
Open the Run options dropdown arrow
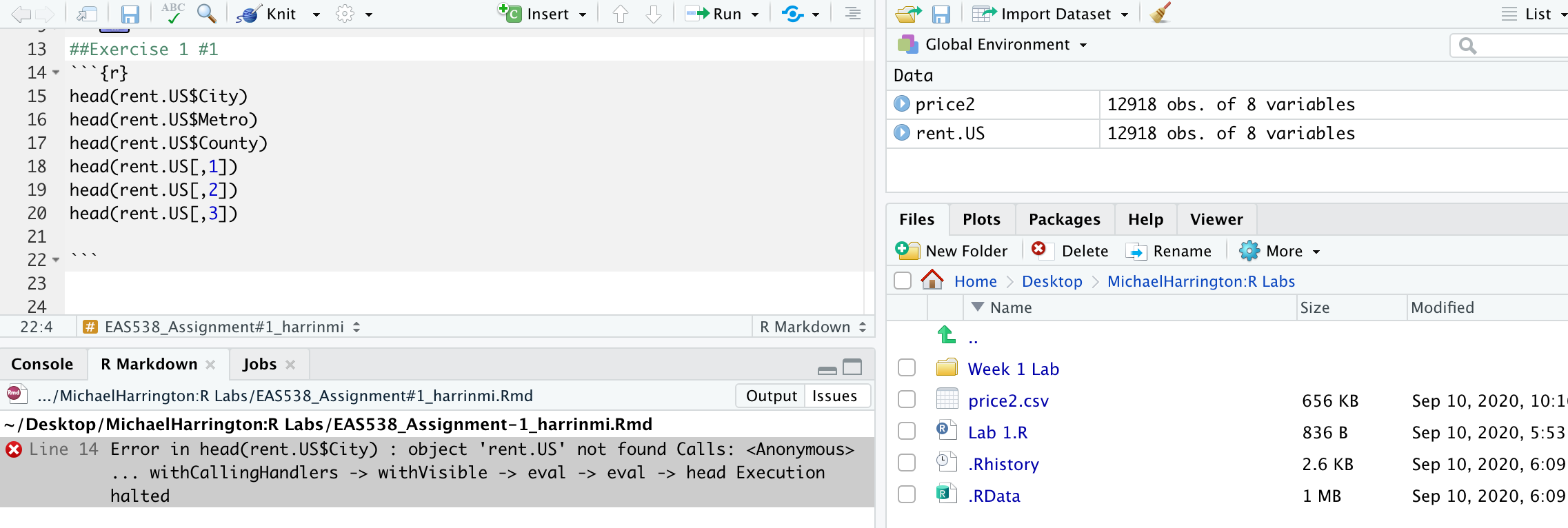[x=755, y=14]
